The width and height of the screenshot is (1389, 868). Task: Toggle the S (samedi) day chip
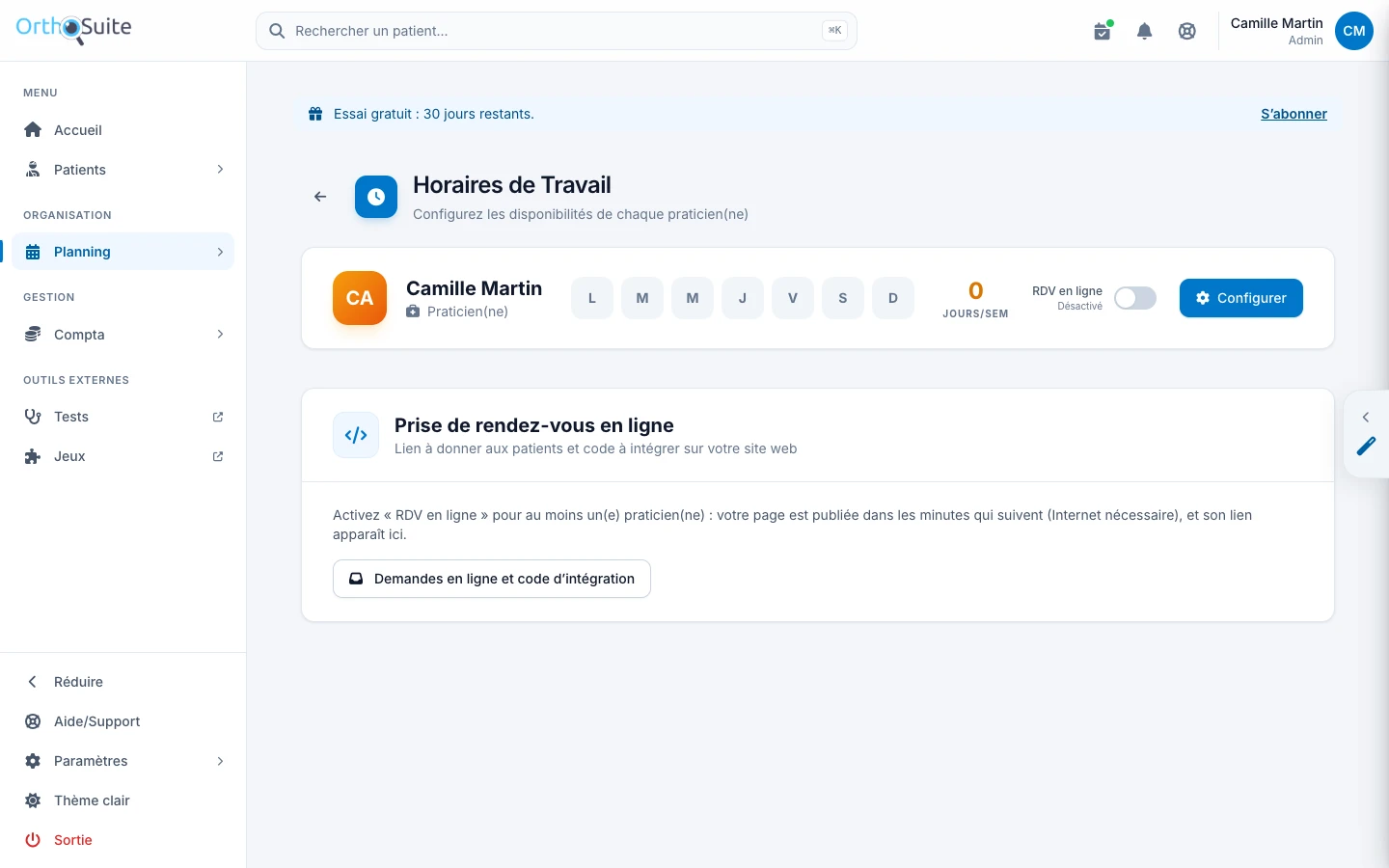point(843,298)
